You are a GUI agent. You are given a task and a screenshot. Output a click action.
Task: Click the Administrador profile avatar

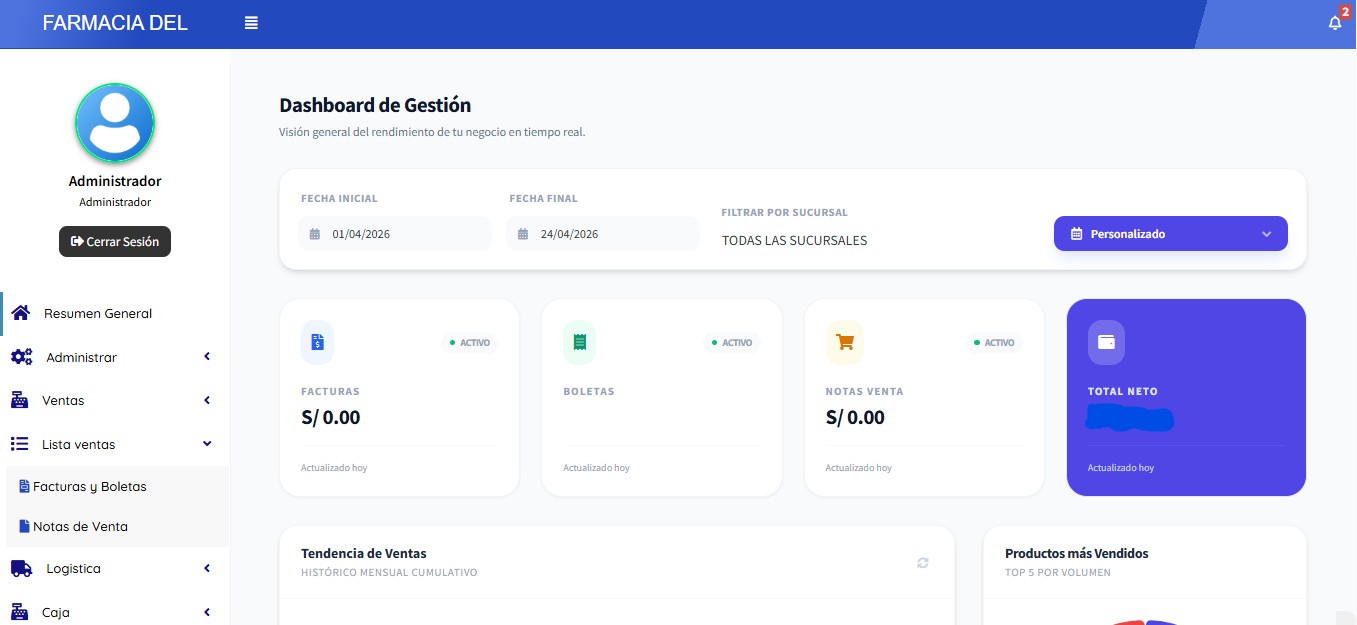click(115, 123)
